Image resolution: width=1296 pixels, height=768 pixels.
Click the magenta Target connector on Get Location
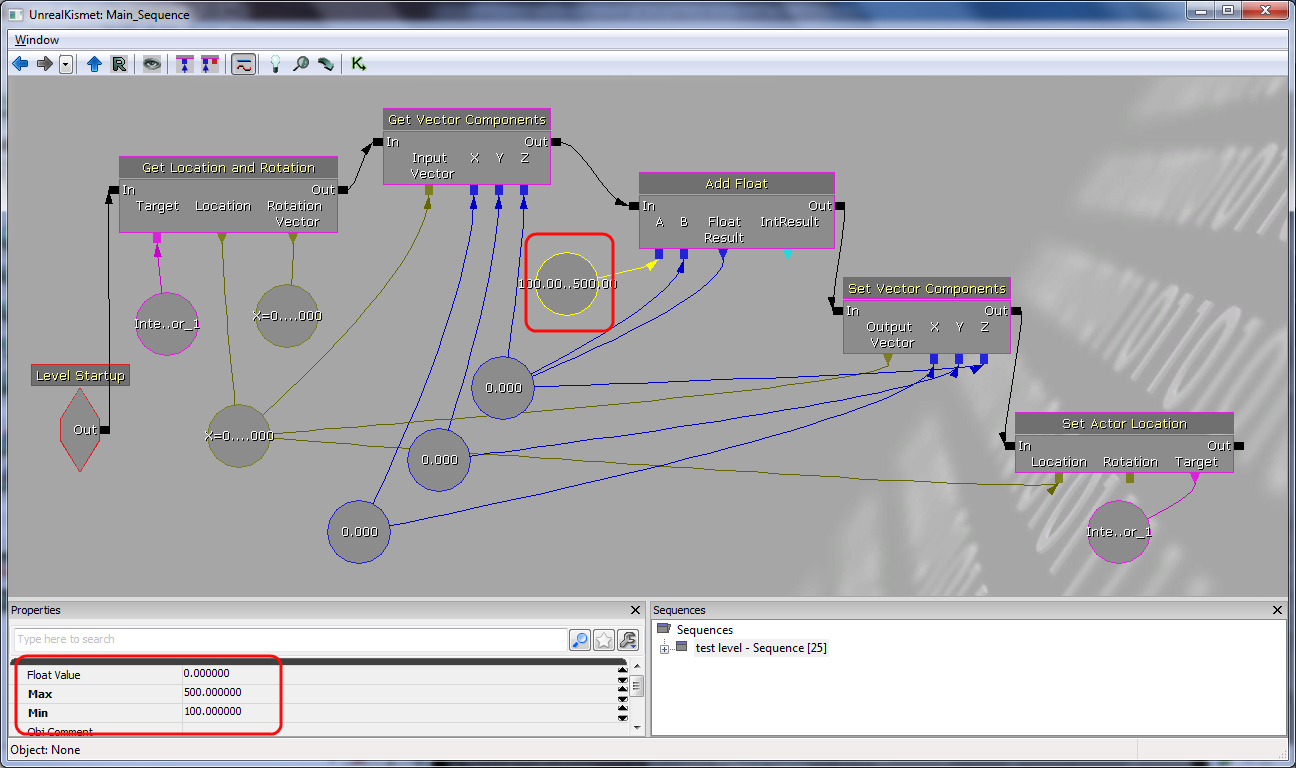point(157,238)
